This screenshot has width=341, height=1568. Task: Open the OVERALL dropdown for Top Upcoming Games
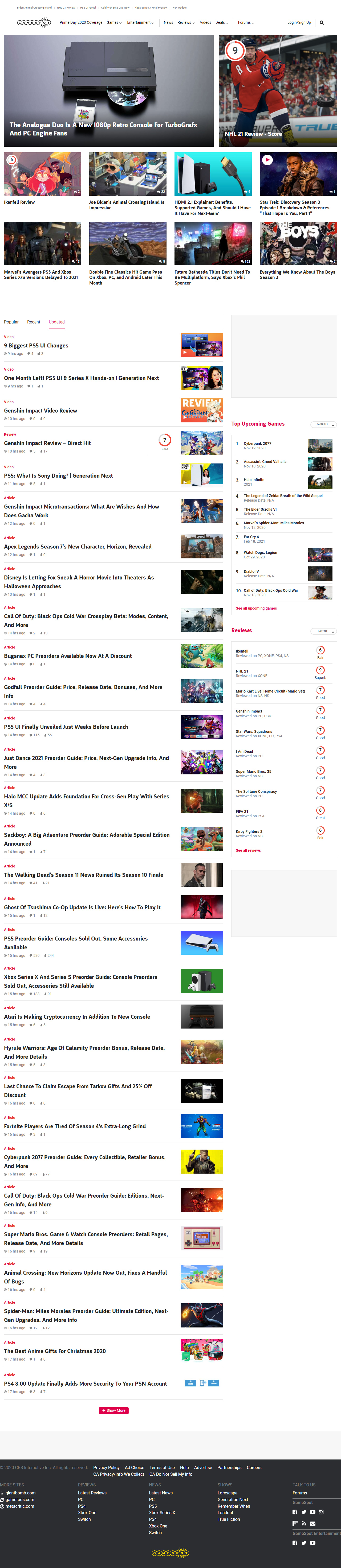click(x=323, y=424)
